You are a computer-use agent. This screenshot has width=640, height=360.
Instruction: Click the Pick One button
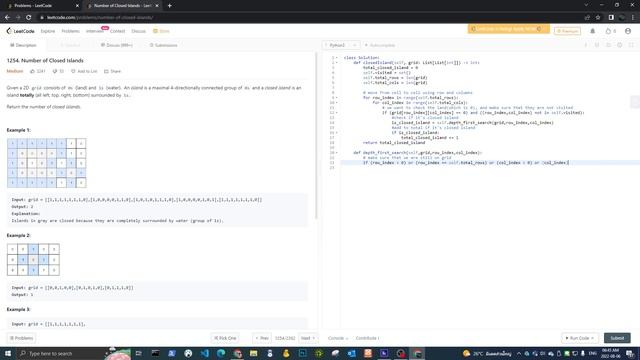pos(225,338)
